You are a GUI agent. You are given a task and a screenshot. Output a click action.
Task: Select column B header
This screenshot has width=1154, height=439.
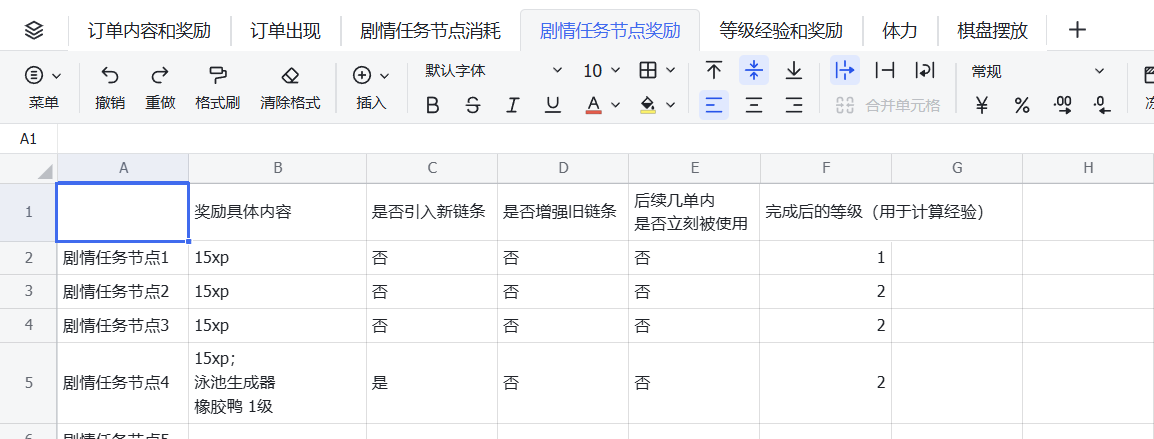(x=277, y=168)
